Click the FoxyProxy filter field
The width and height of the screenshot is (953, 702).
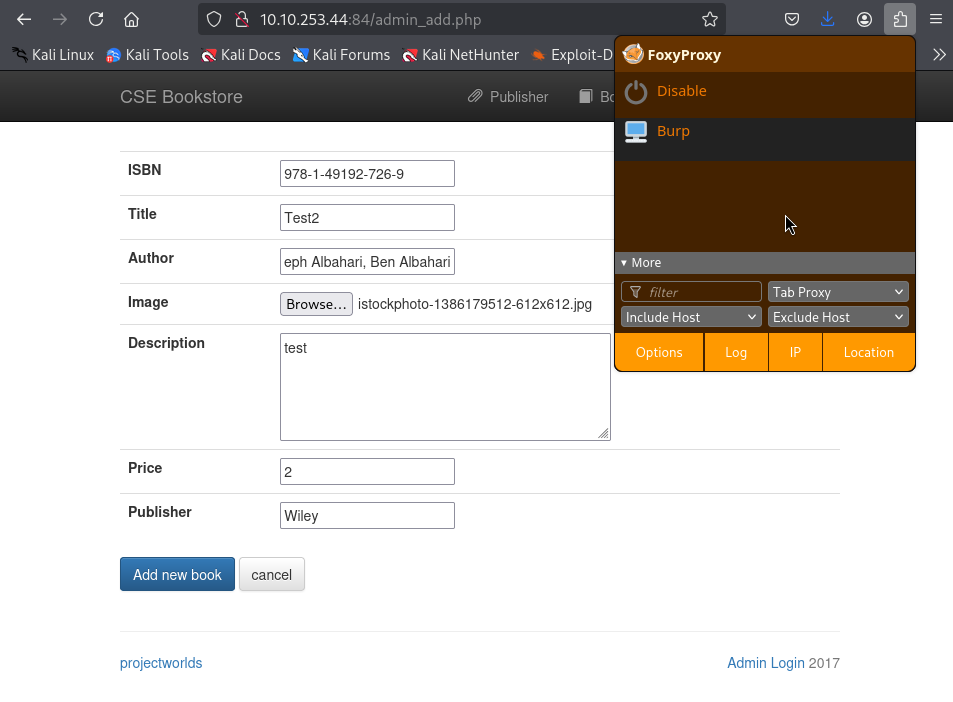[x=691, y=292]
